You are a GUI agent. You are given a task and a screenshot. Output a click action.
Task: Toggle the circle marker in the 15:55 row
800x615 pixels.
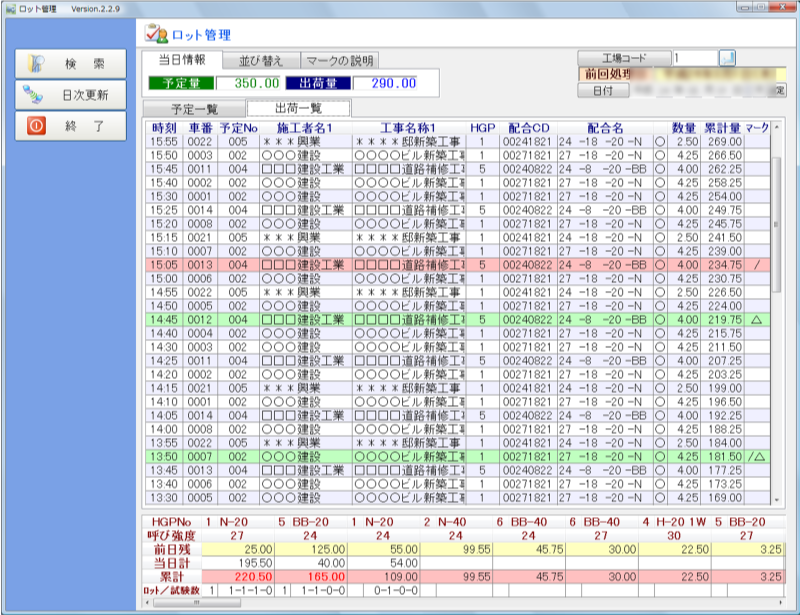tap(659, 141)
